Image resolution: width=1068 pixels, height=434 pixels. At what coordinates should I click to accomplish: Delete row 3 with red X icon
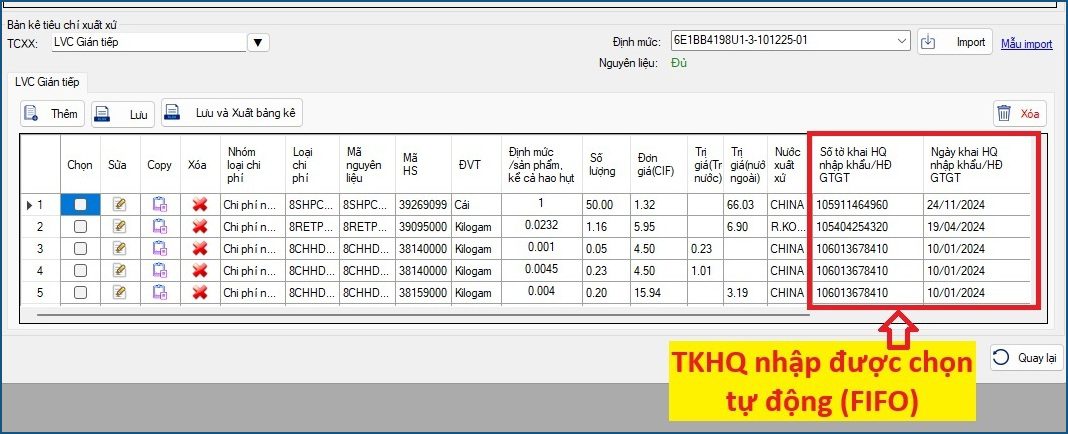[x=199, y=248]
